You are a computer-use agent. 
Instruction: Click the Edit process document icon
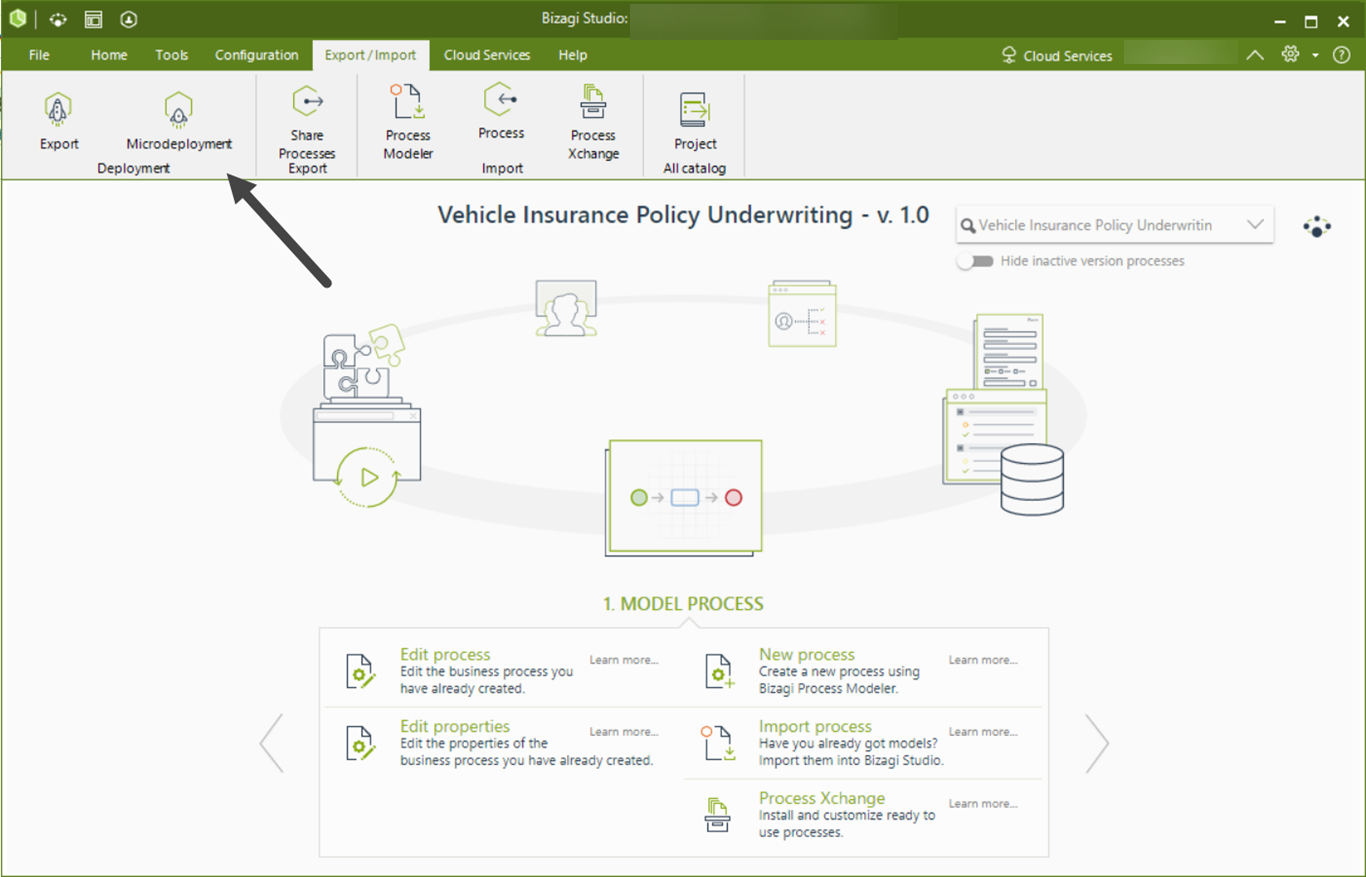[359, 672]
